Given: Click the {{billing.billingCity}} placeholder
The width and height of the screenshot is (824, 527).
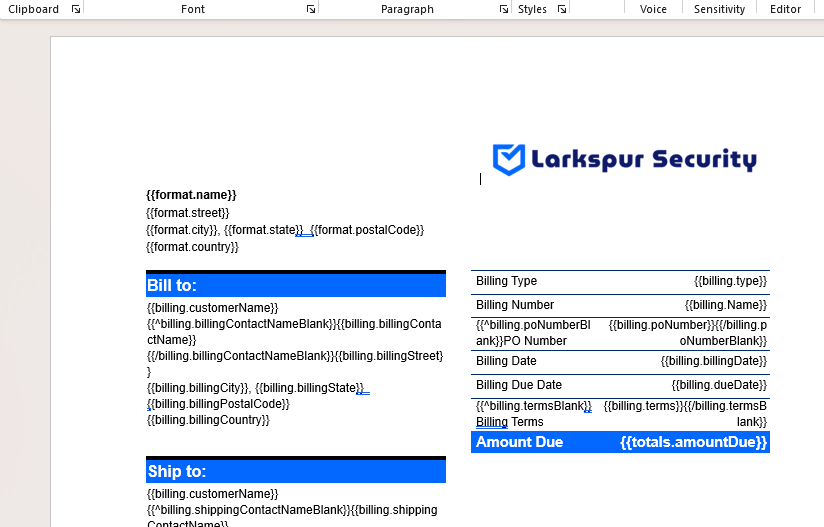Looking at the screenshot, I should click(198, 388).
